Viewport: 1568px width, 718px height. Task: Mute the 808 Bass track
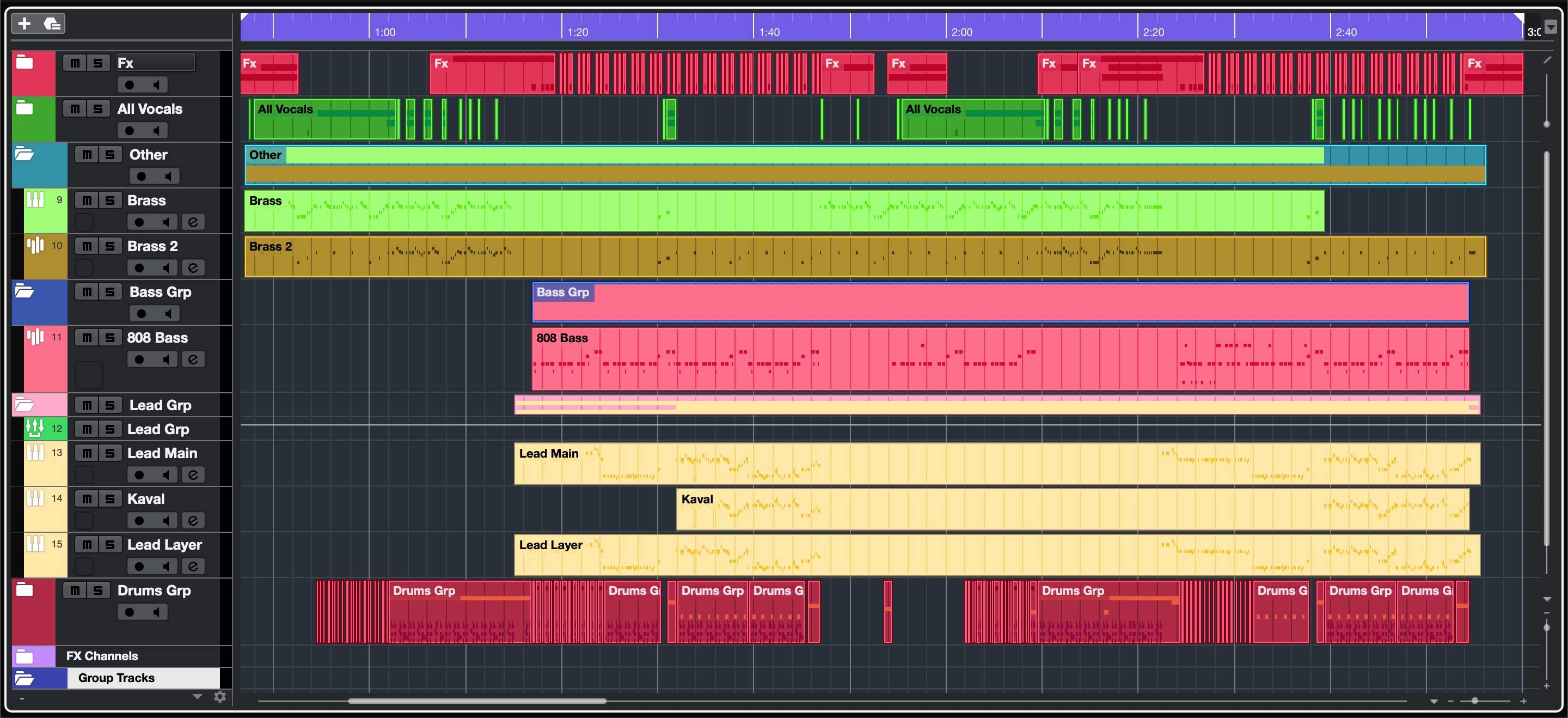(87, 337)
